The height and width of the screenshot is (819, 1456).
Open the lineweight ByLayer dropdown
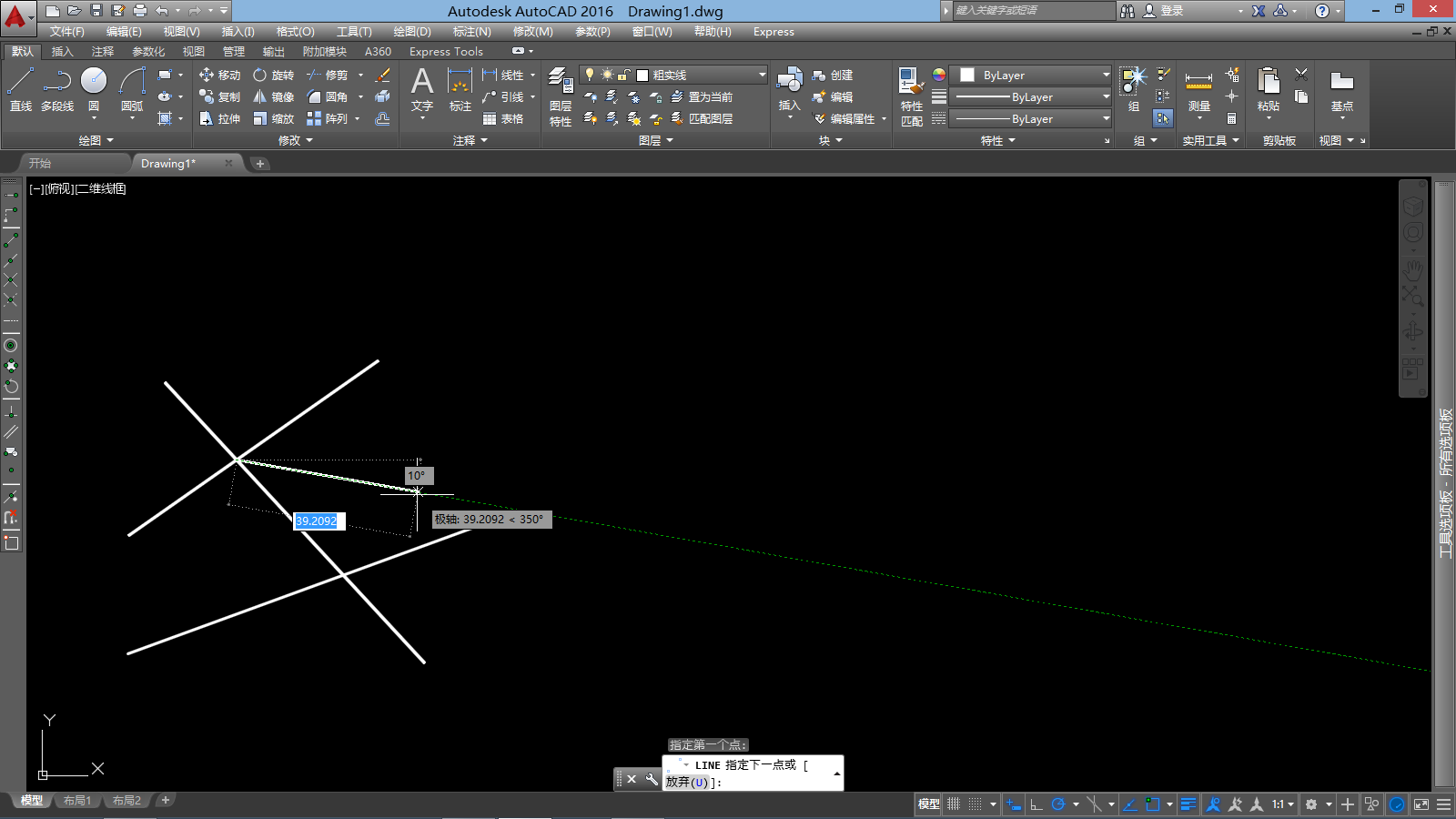coord(1032,97)
